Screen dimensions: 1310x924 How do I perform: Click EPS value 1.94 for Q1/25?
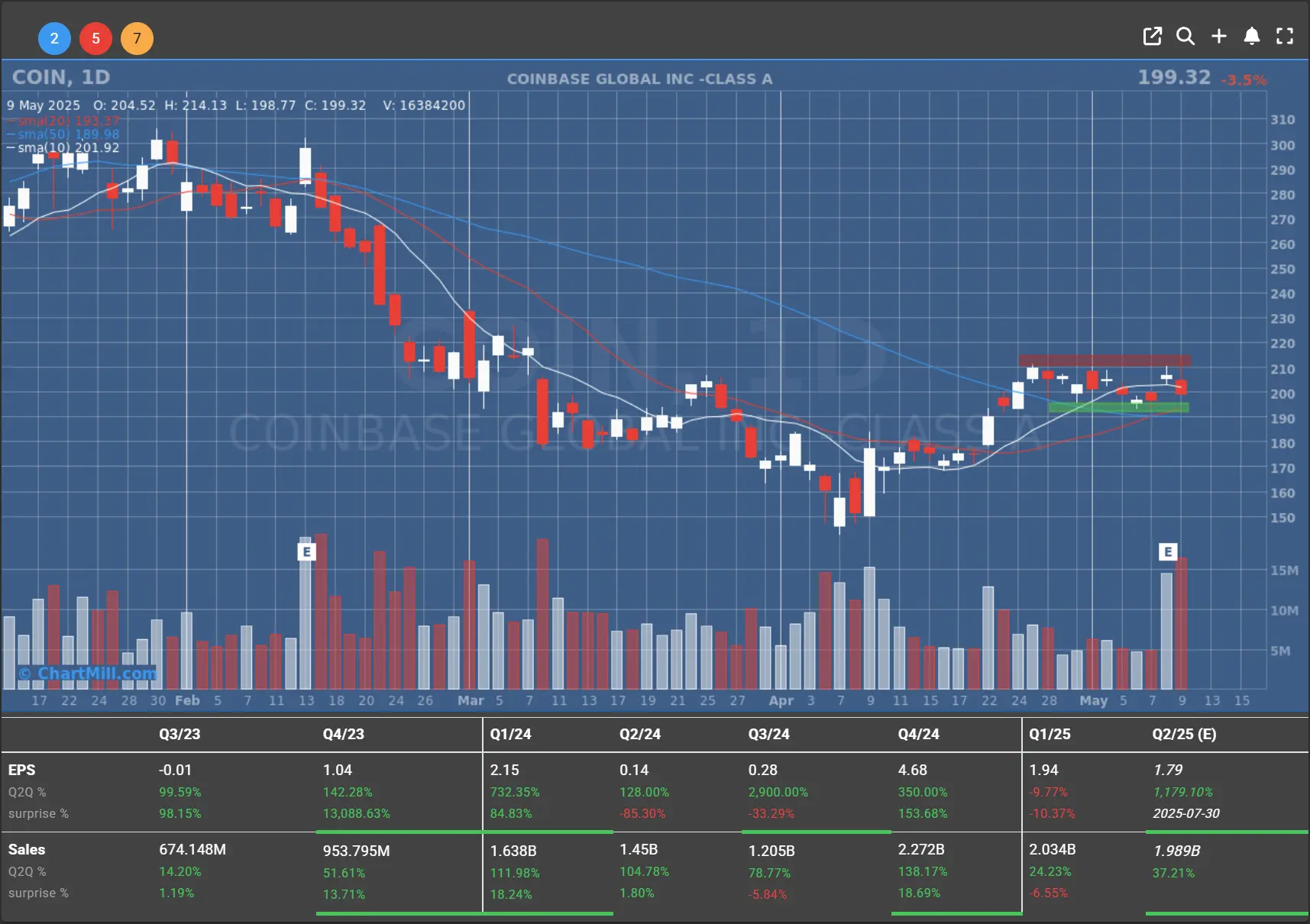point(1043,770)
